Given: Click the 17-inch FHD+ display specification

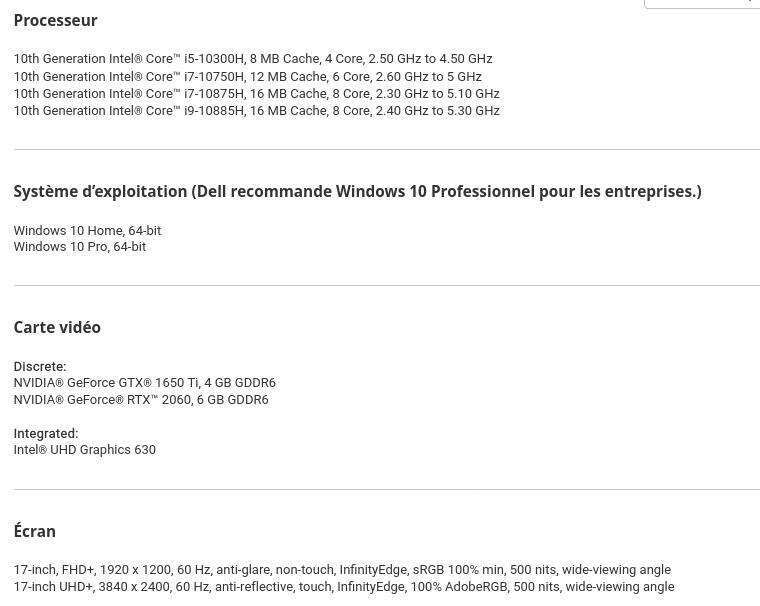Looking at the screenshot, I should click(342, 570).
